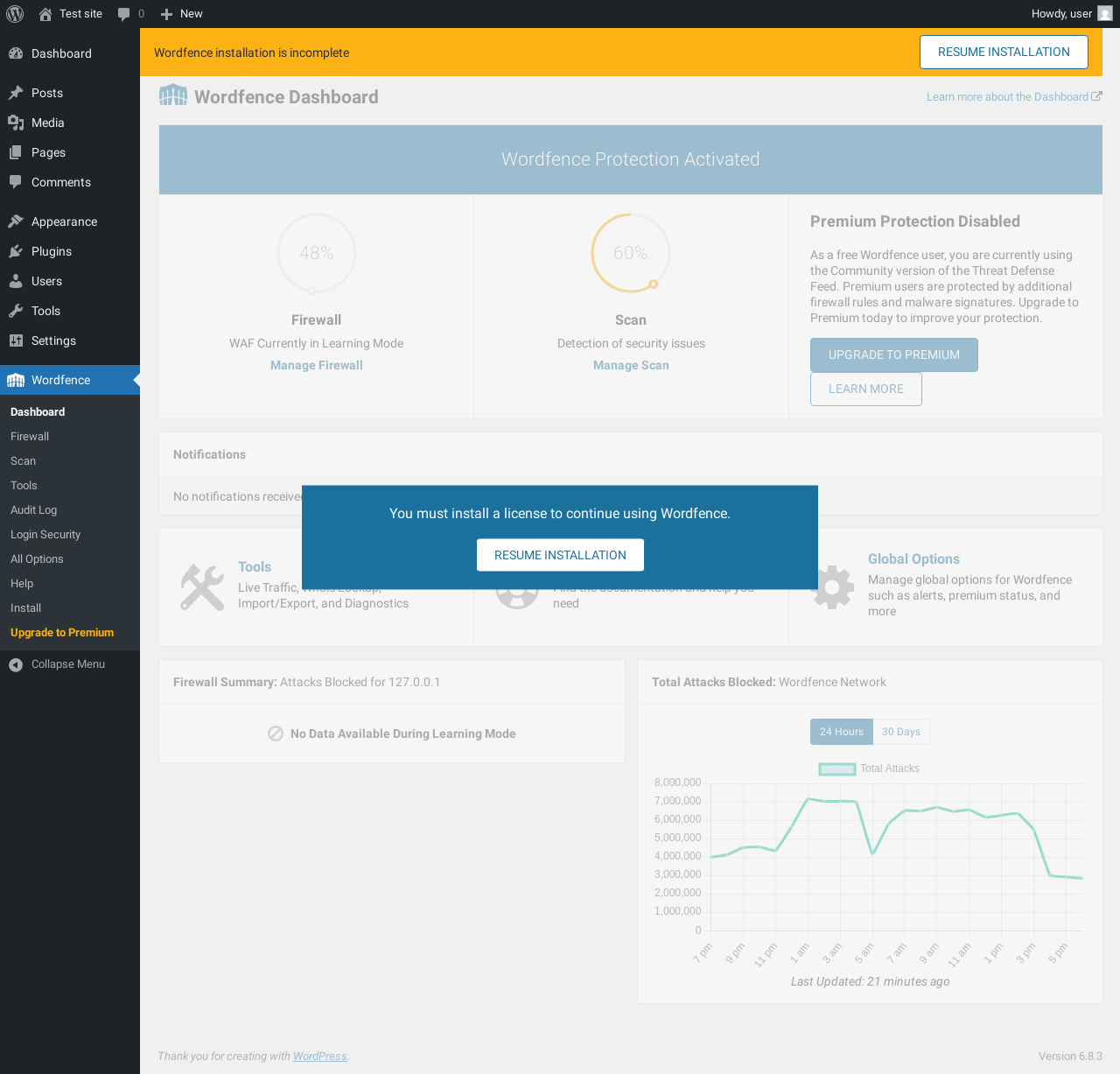Open the Manage Firewall link
1120x1074 pixels.
click(x=316, y=365)
